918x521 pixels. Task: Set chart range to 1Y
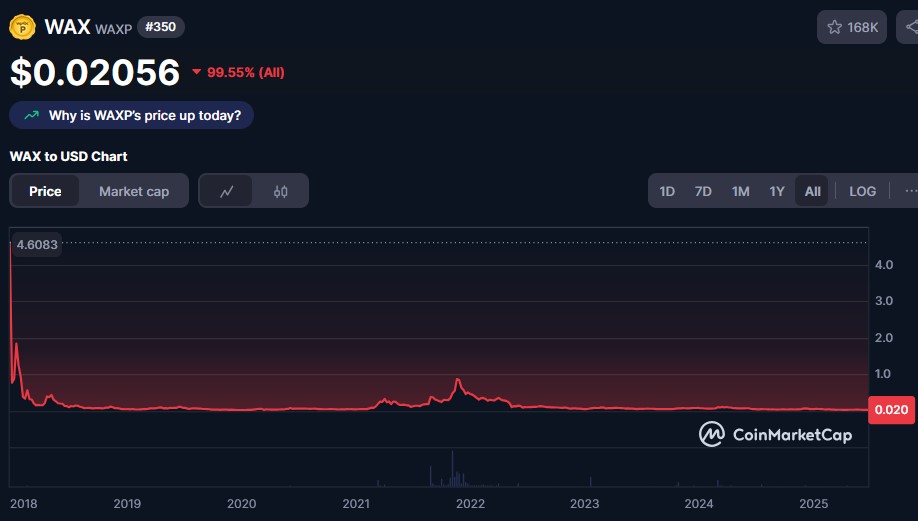point(776,191)
